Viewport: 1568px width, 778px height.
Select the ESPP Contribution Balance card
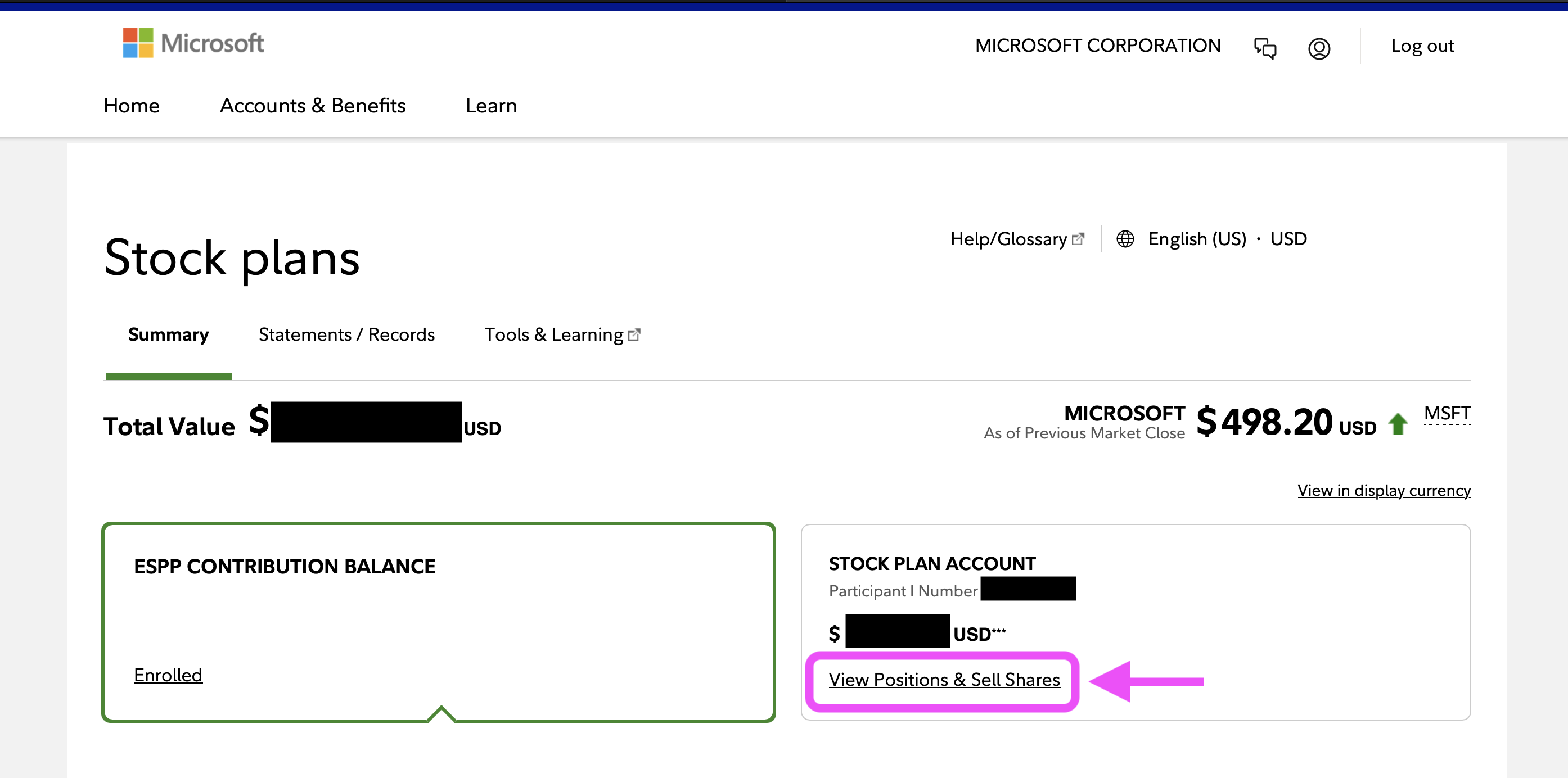coord(438,621)
